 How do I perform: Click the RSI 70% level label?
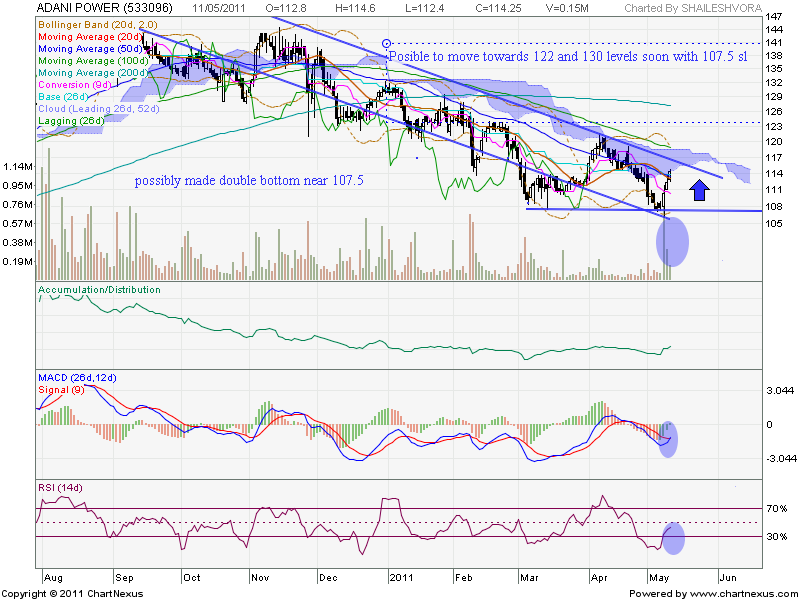coord(777,509)
